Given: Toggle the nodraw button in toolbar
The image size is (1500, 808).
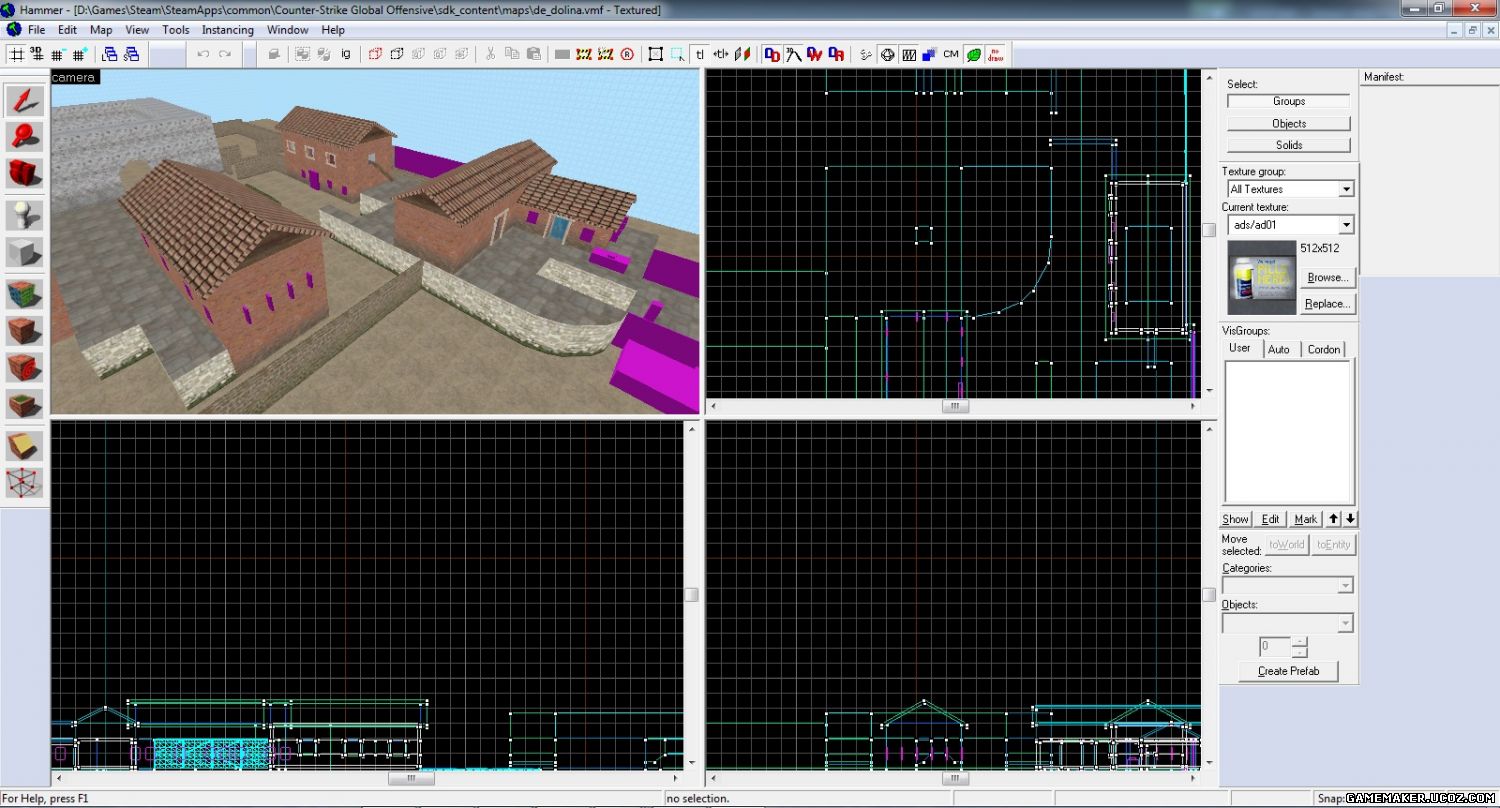Looking at the screenshot, I should (996, 54).
